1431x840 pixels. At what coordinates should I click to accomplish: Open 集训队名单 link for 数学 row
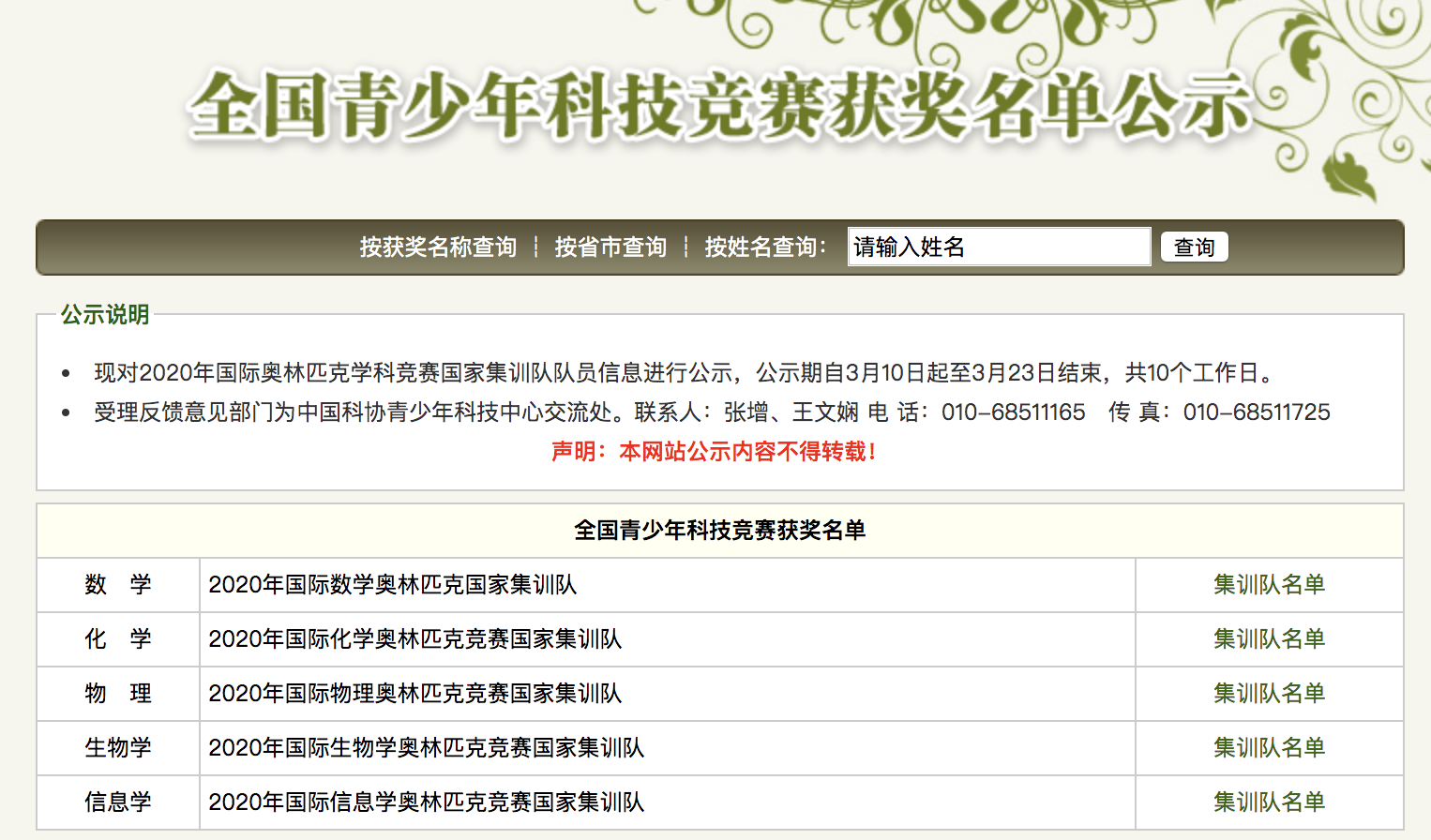coord(1269,585)
